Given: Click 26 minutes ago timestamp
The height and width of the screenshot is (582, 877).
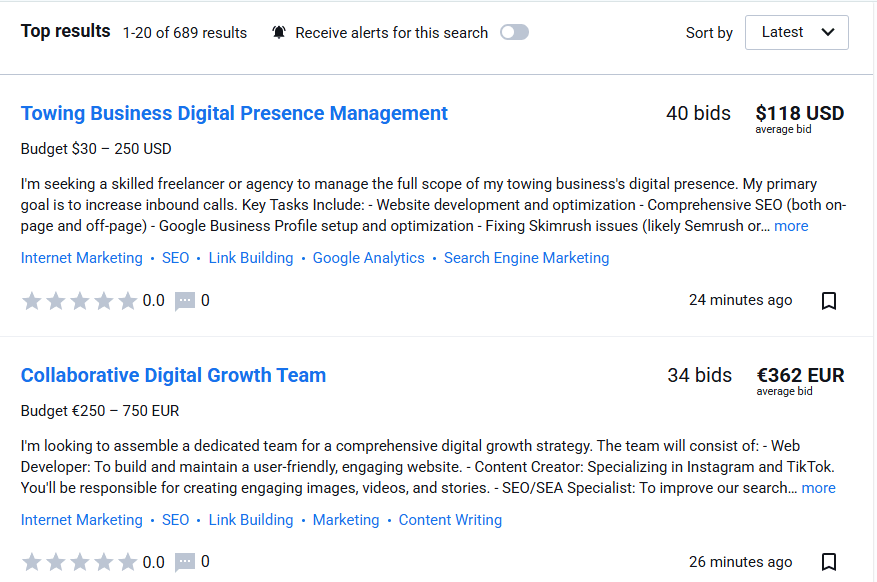Looking at the screenshot, I should point(741,562).
